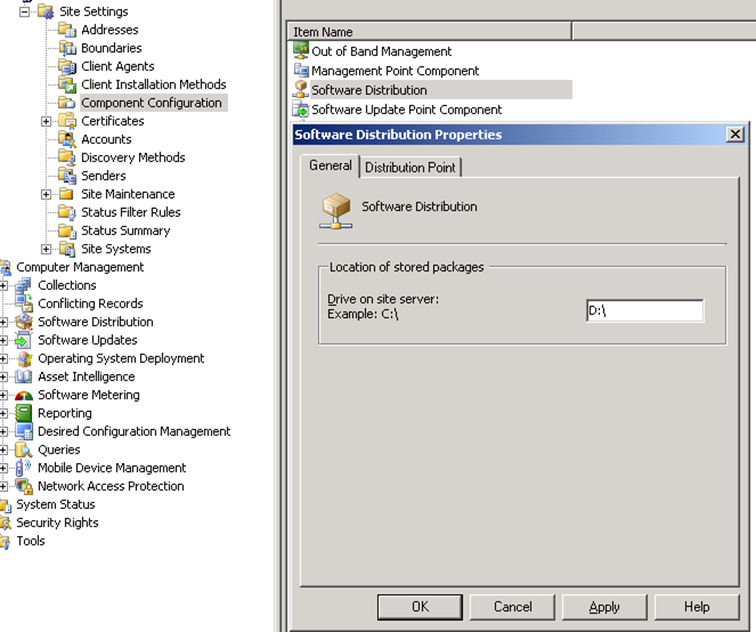Expand the Collections node
Screen dimensions: 756x632
coord(2,286)
